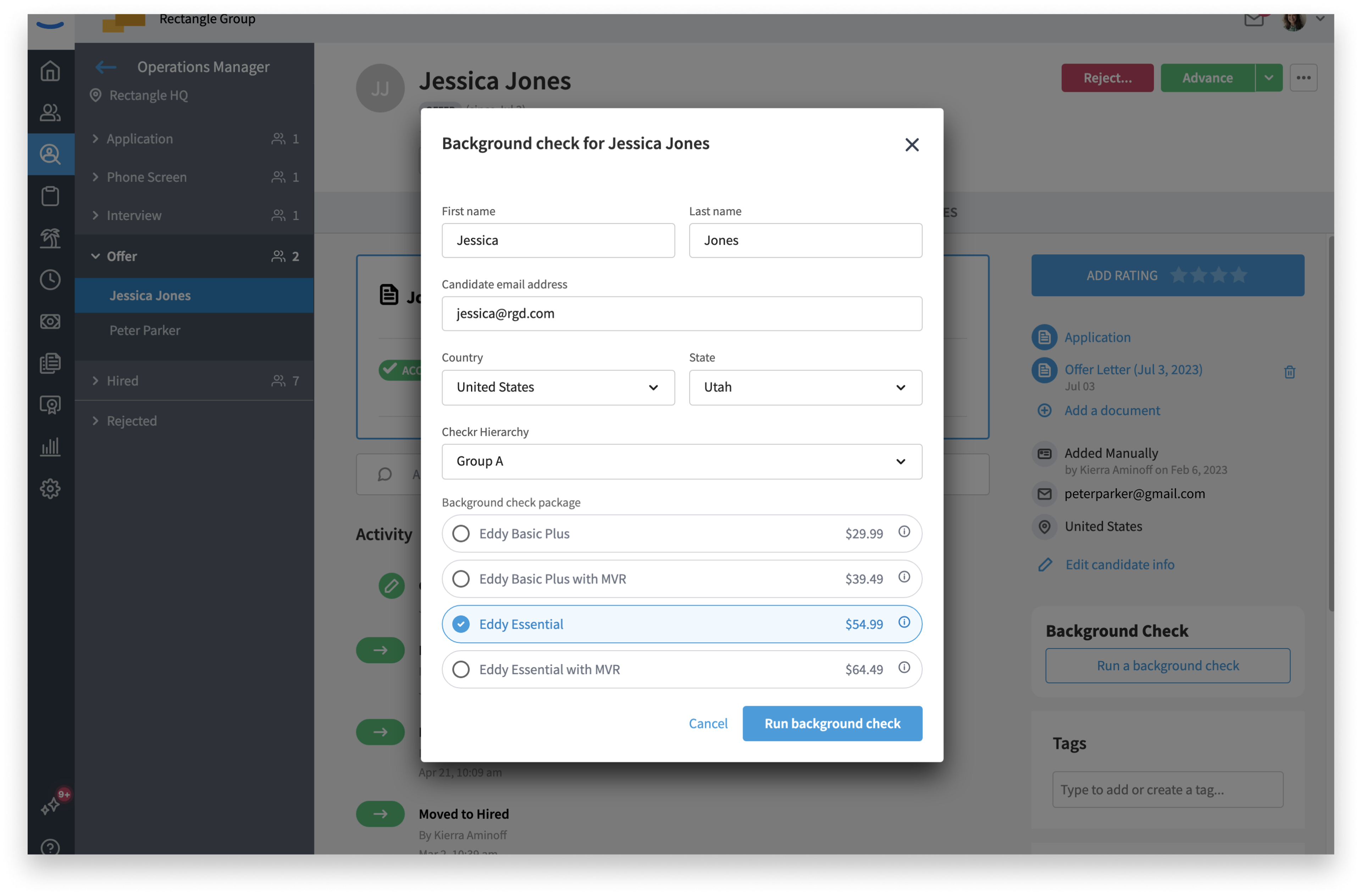This screenshot has height=896, width=1362.
Task: Open the Help question mark icon
Action: (x=50, y=847)
